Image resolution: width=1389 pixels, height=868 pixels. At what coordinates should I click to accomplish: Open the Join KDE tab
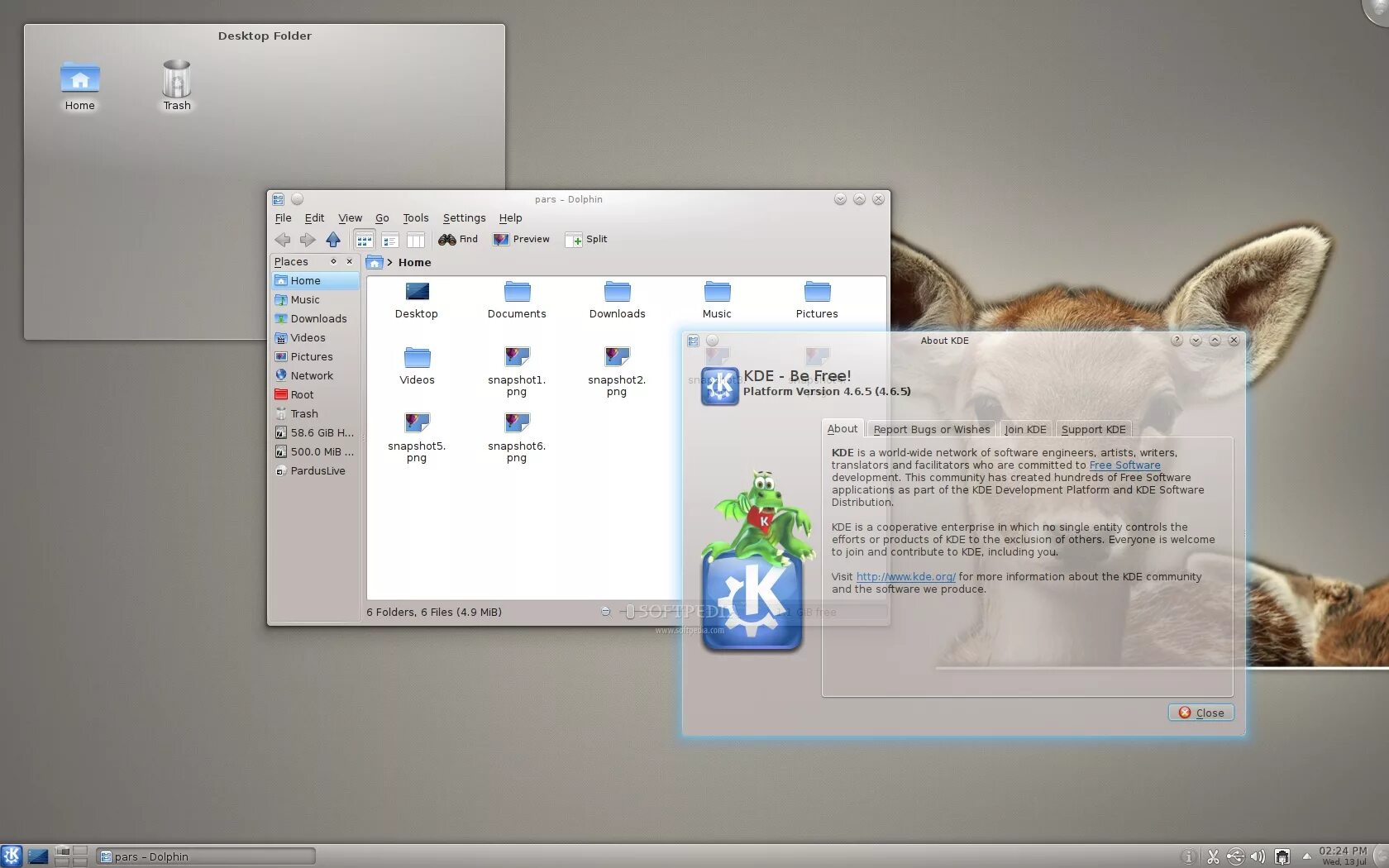(x=1025, y=430)
